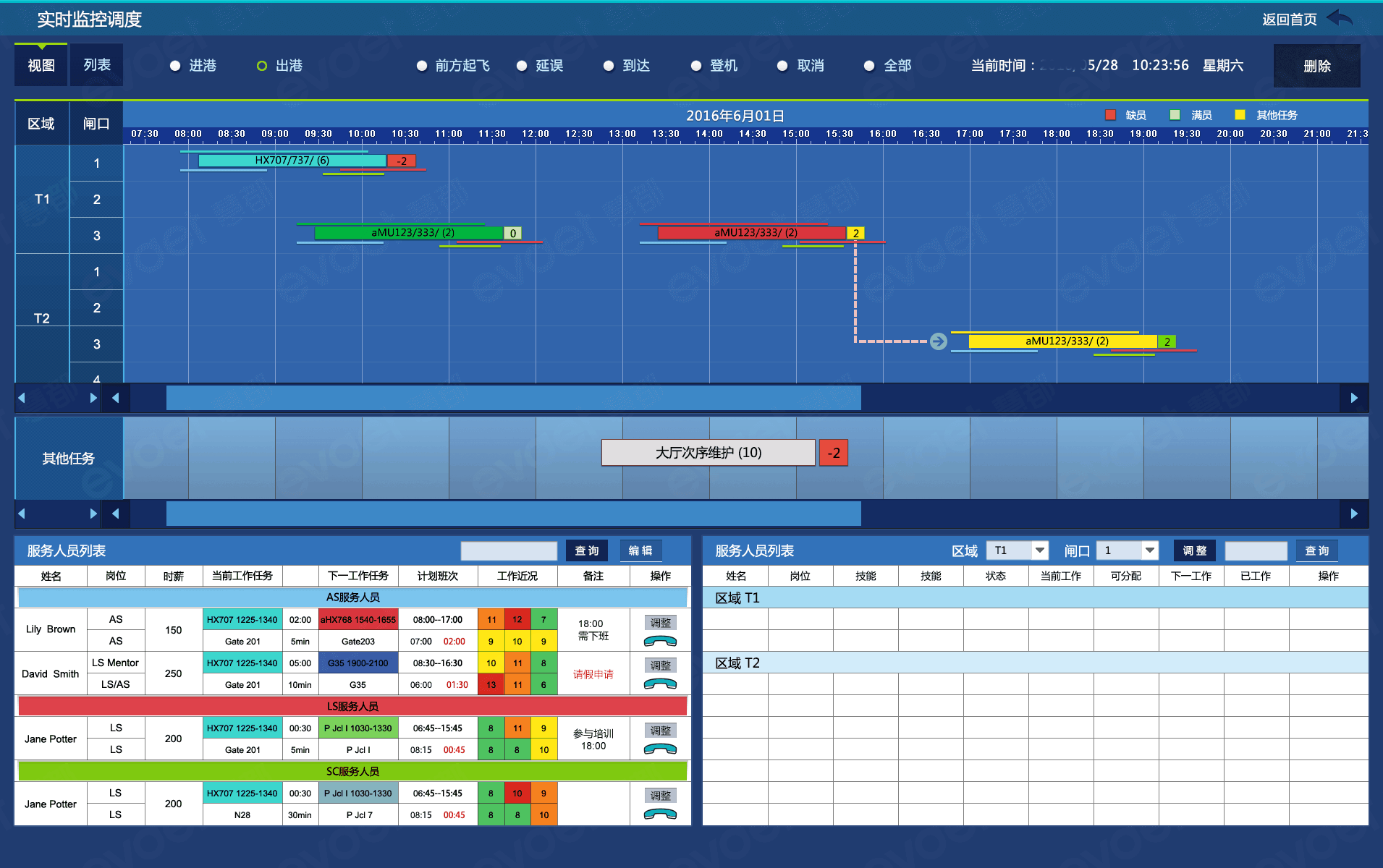This screenshot has width=1383, height=868.
Task: Click the 删除 button
Action: coord(1316,66)
